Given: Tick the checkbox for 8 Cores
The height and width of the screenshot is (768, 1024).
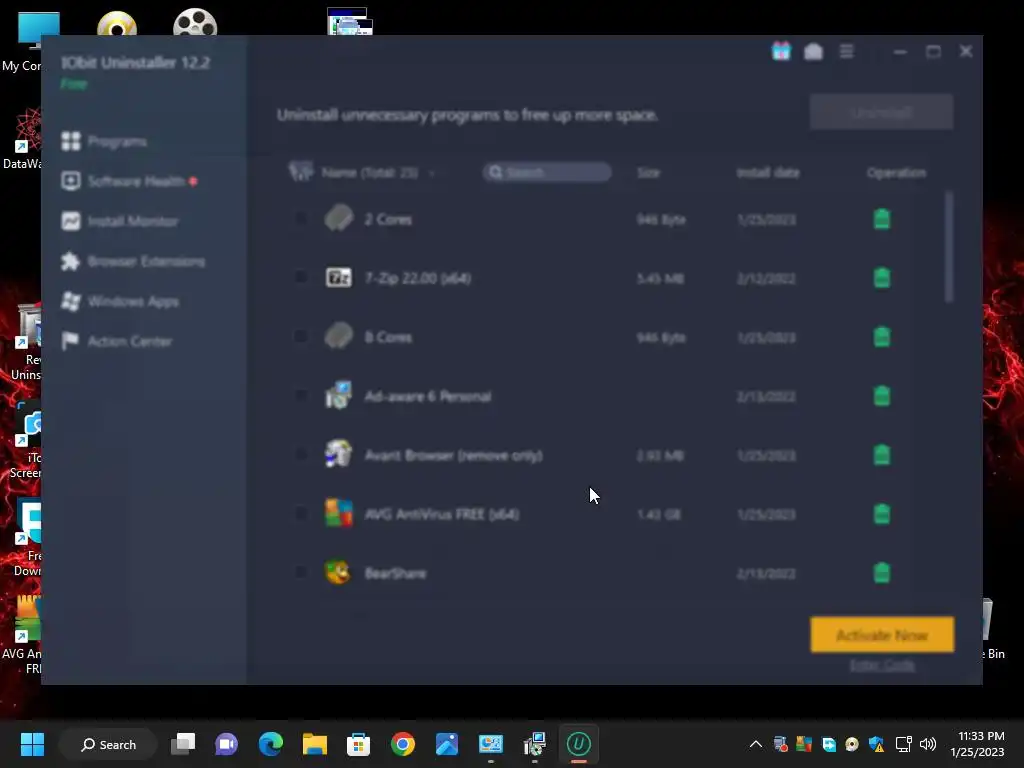Looking at the screenshot, I should click(x=300, y=337).
